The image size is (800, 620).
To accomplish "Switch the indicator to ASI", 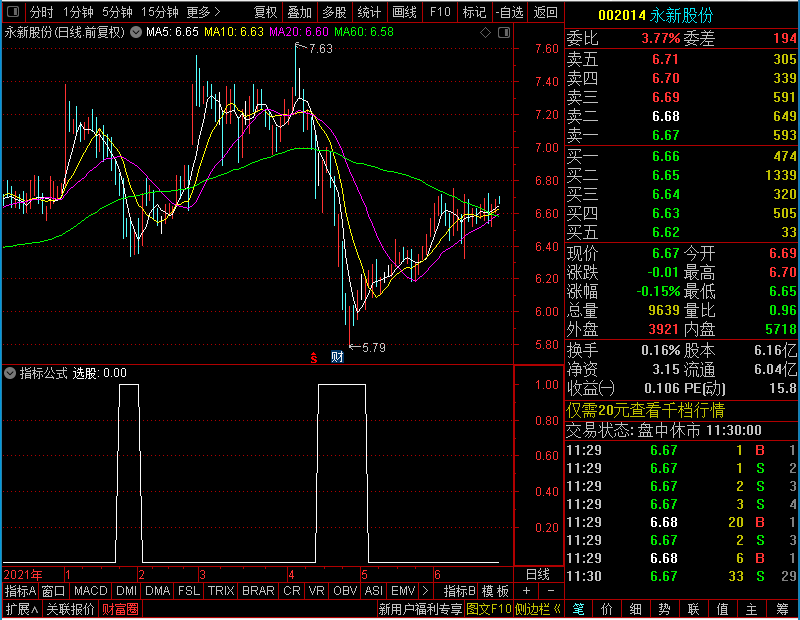I will [374, 591].
